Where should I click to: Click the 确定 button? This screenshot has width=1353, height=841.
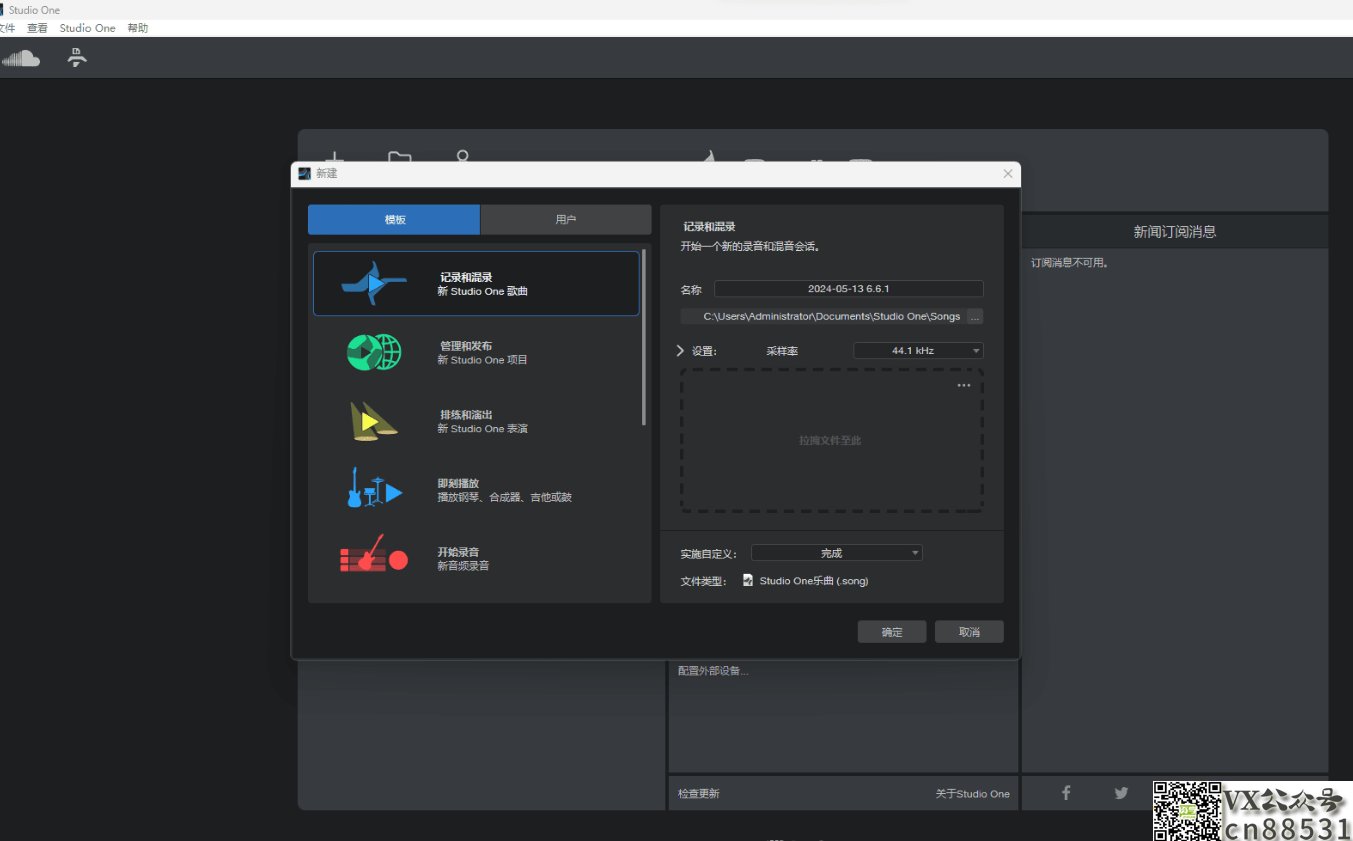[x=892, y=632]
